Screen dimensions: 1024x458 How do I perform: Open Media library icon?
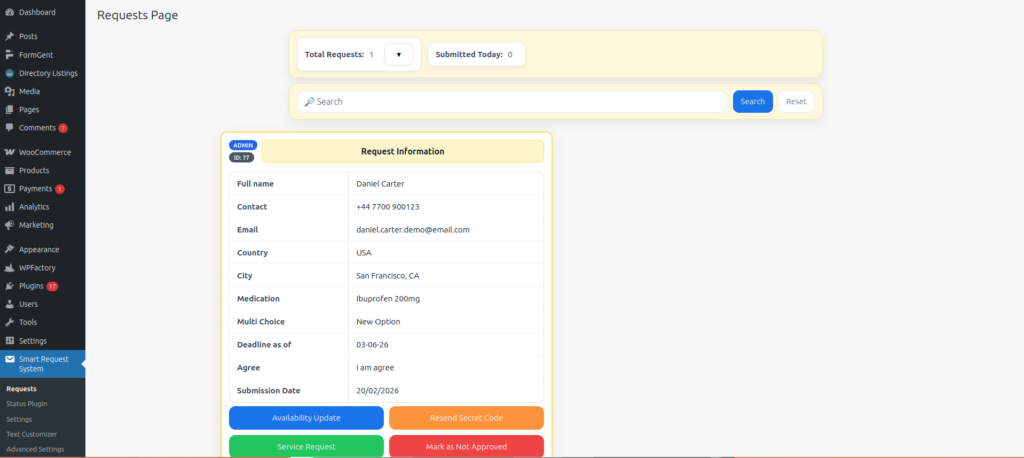(x=9, y=91)
